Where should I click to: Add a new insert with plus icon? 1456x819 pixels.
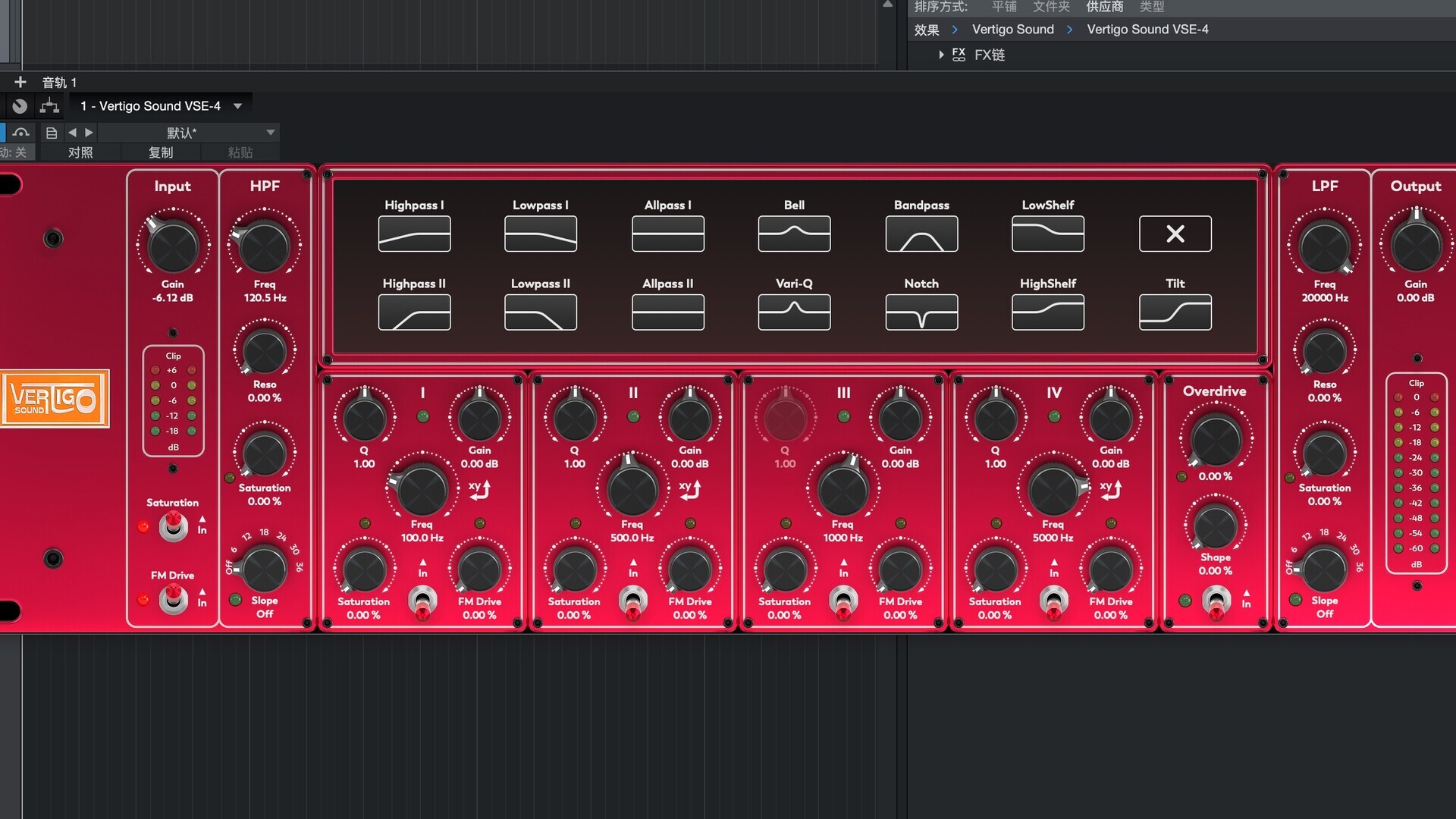[20, 82]
